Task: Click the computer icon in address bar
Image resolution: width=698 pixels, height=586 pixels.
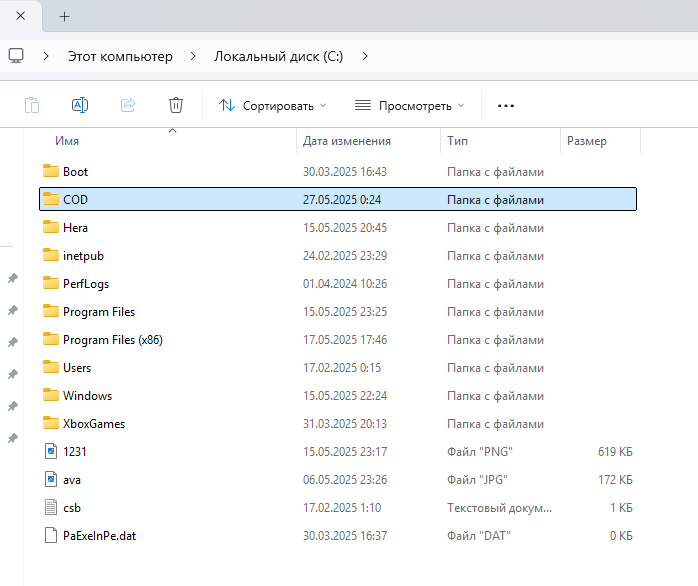Action: click(16, 56)
